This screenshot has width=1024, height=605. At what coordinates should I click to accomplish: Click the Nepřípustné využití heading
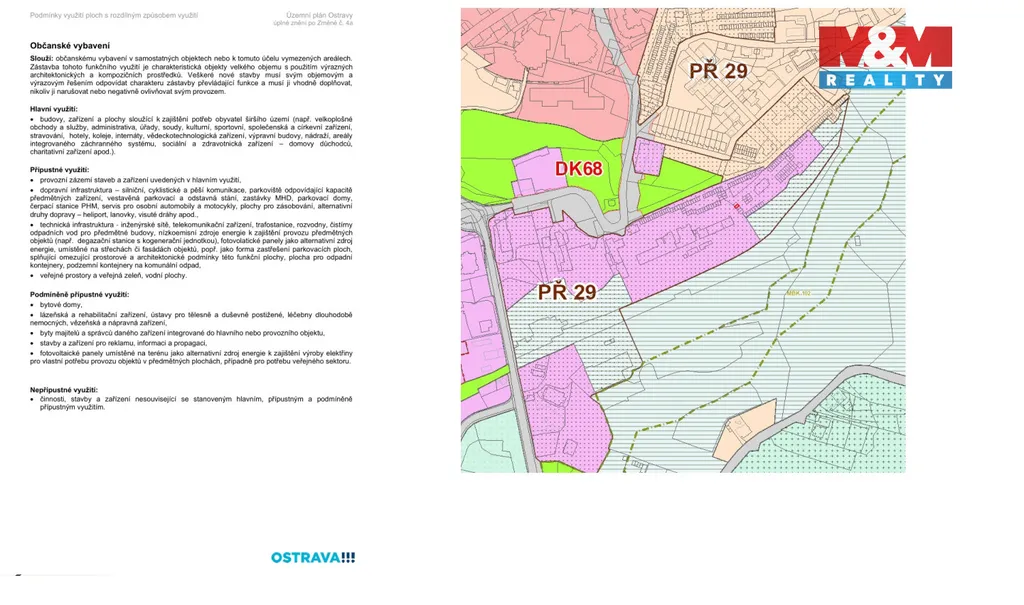[x=63, y=389]
